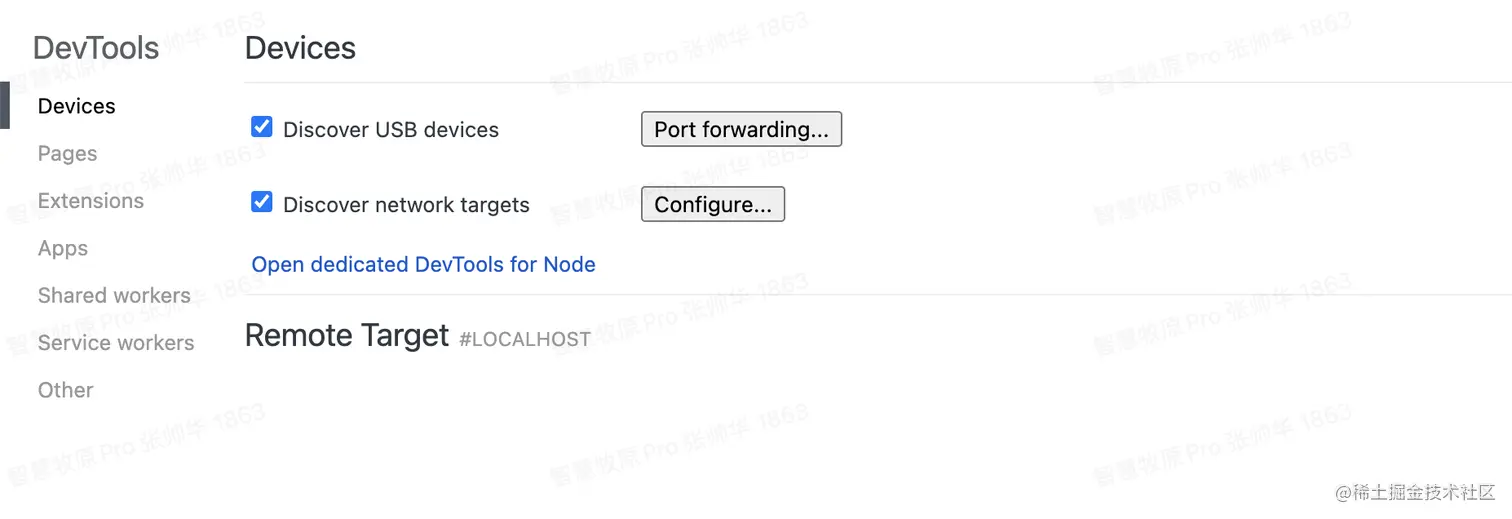This screenshot has height=519, width=1512.
Task: Toggle the Discover USB devices checkbox
Action: 262,127
